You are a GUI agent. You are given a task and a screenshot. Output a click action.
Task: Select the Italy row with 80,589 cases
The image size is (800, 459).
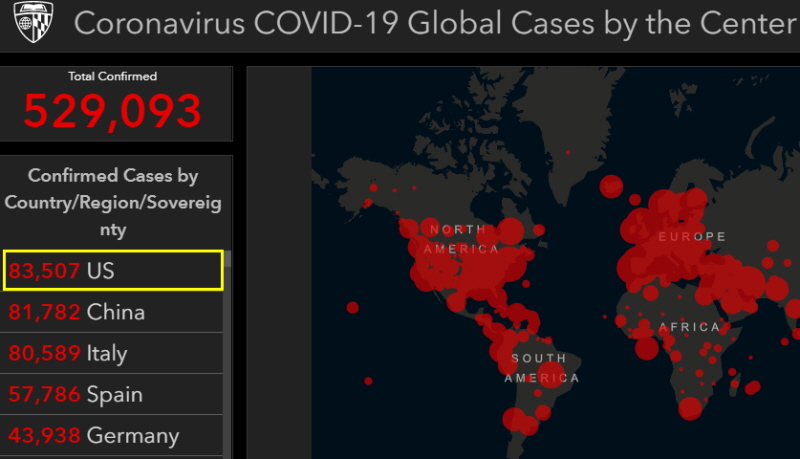pos(112,353)
